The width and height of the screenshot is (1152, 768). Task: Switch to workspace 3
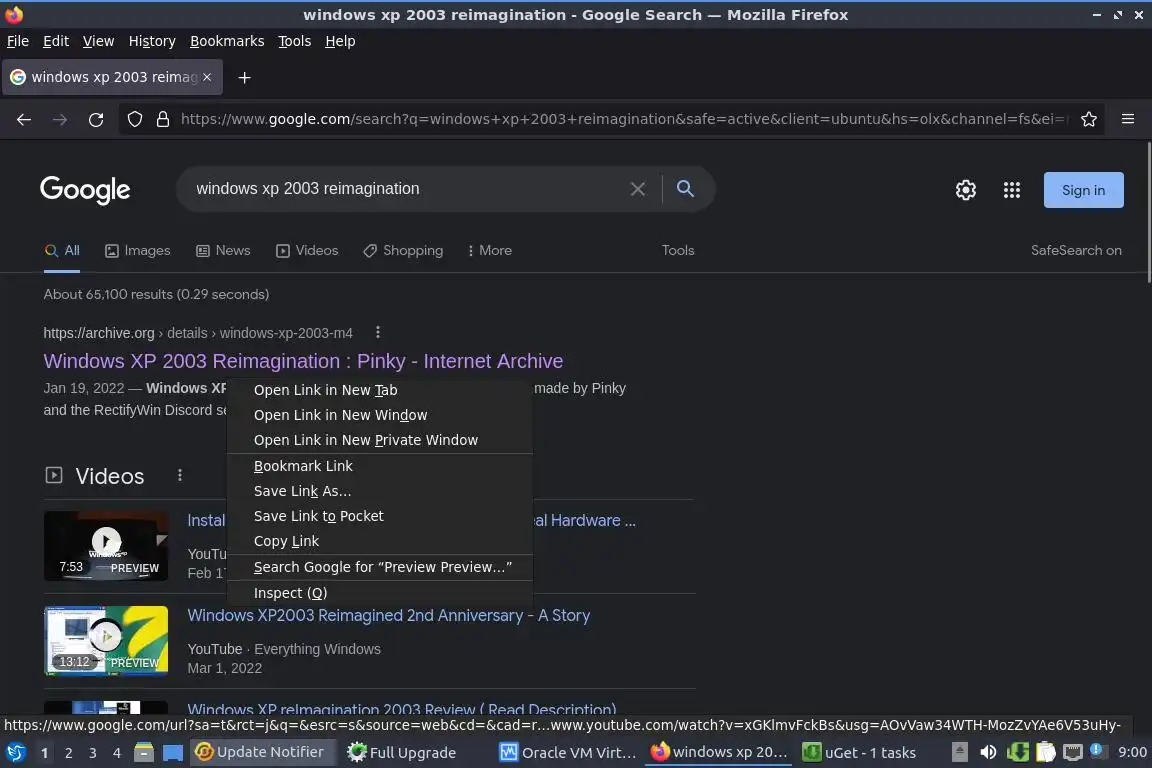click(x=93, y=753)
